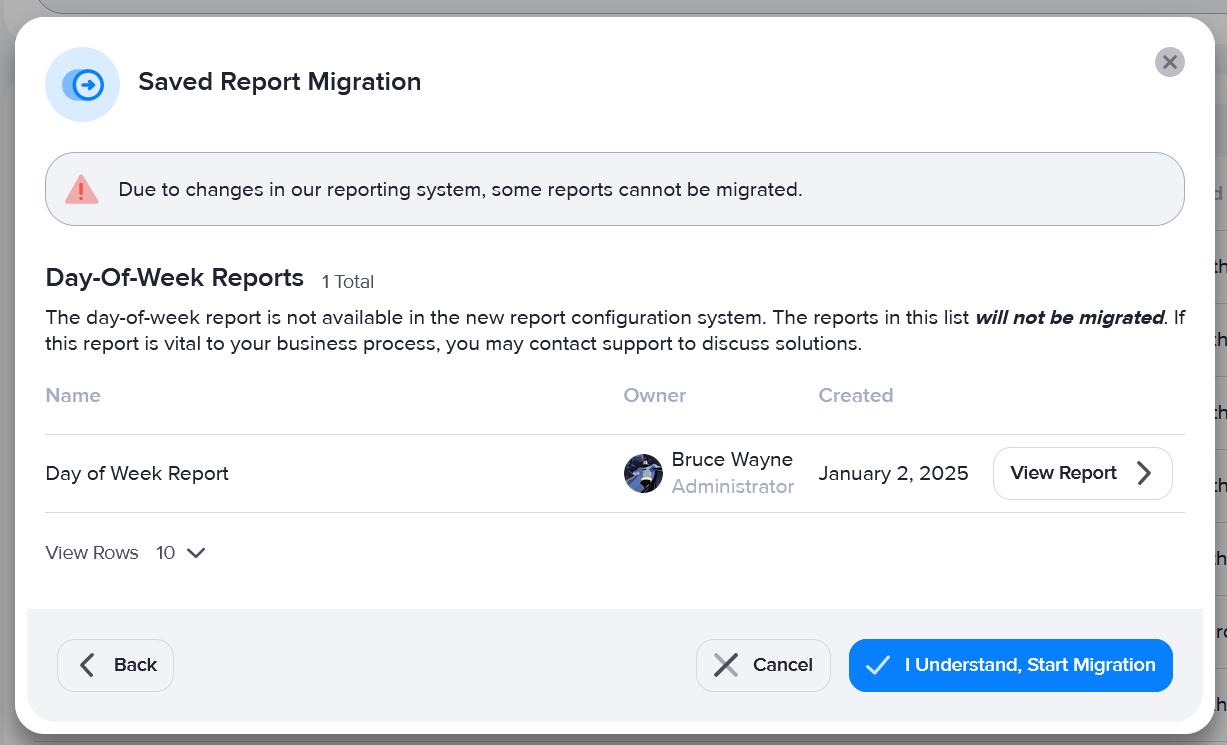Sort by the Created column header
The width and height of the screenshot is (1227, 745).
click(856, 395)
